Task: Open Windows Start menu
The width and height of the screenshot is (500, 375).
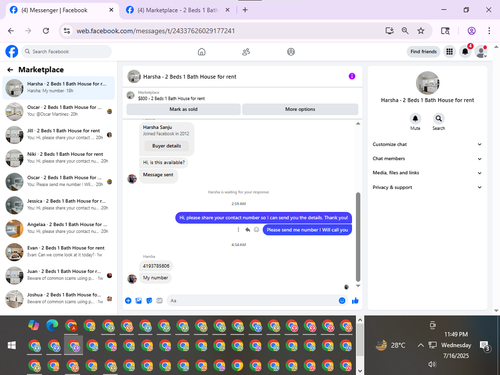Action: pos(12,345)
